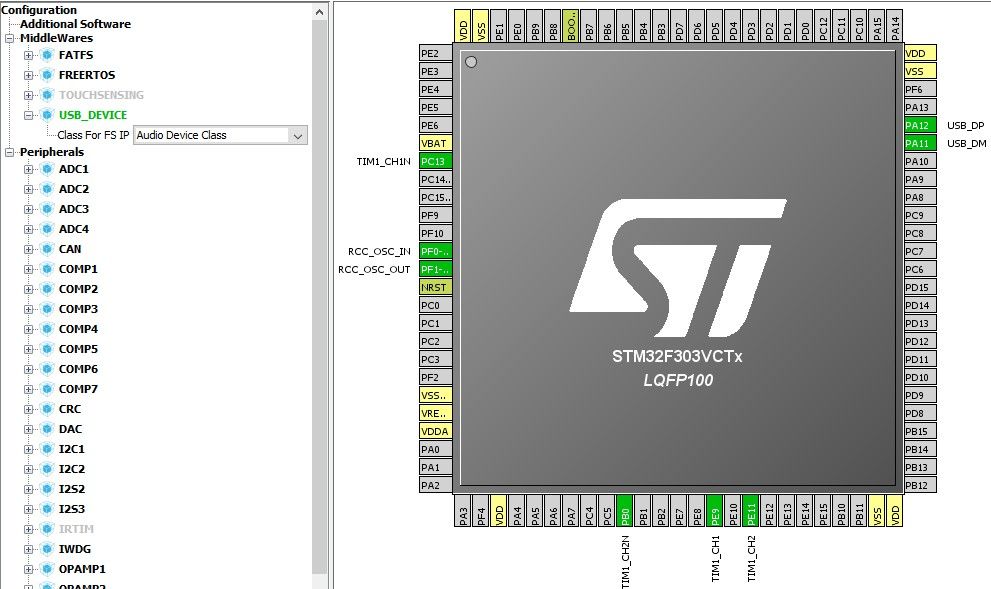This screenshot has height=589, width=991.
Task: Click the TIM1_CH1N signal label
Action: [383, 161]
